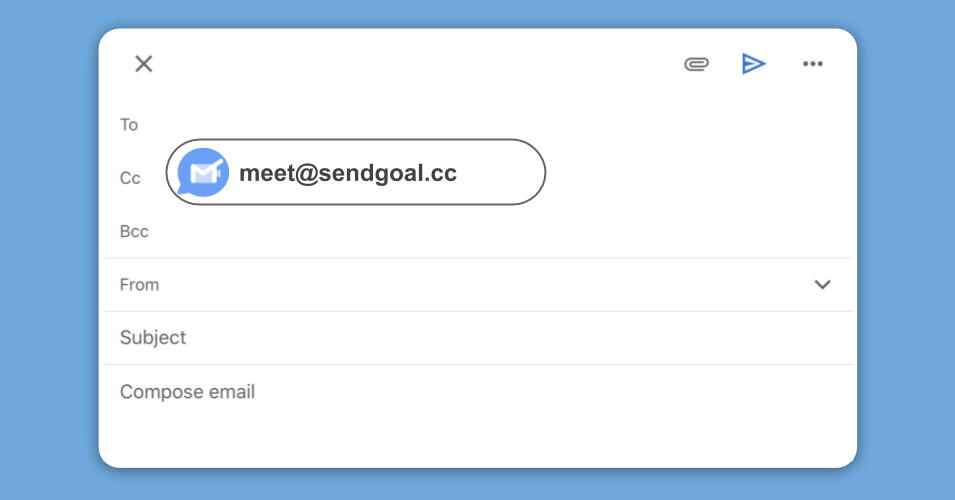Focus the empty To recipients input area

480,122
